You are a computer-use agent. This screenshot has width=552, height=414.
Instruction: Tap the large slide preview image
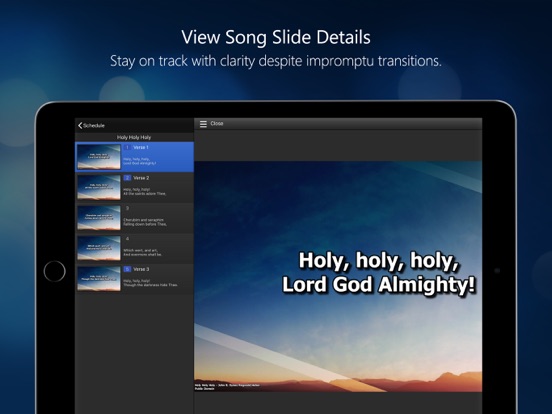pyautogui.click(x=338, y=276)
